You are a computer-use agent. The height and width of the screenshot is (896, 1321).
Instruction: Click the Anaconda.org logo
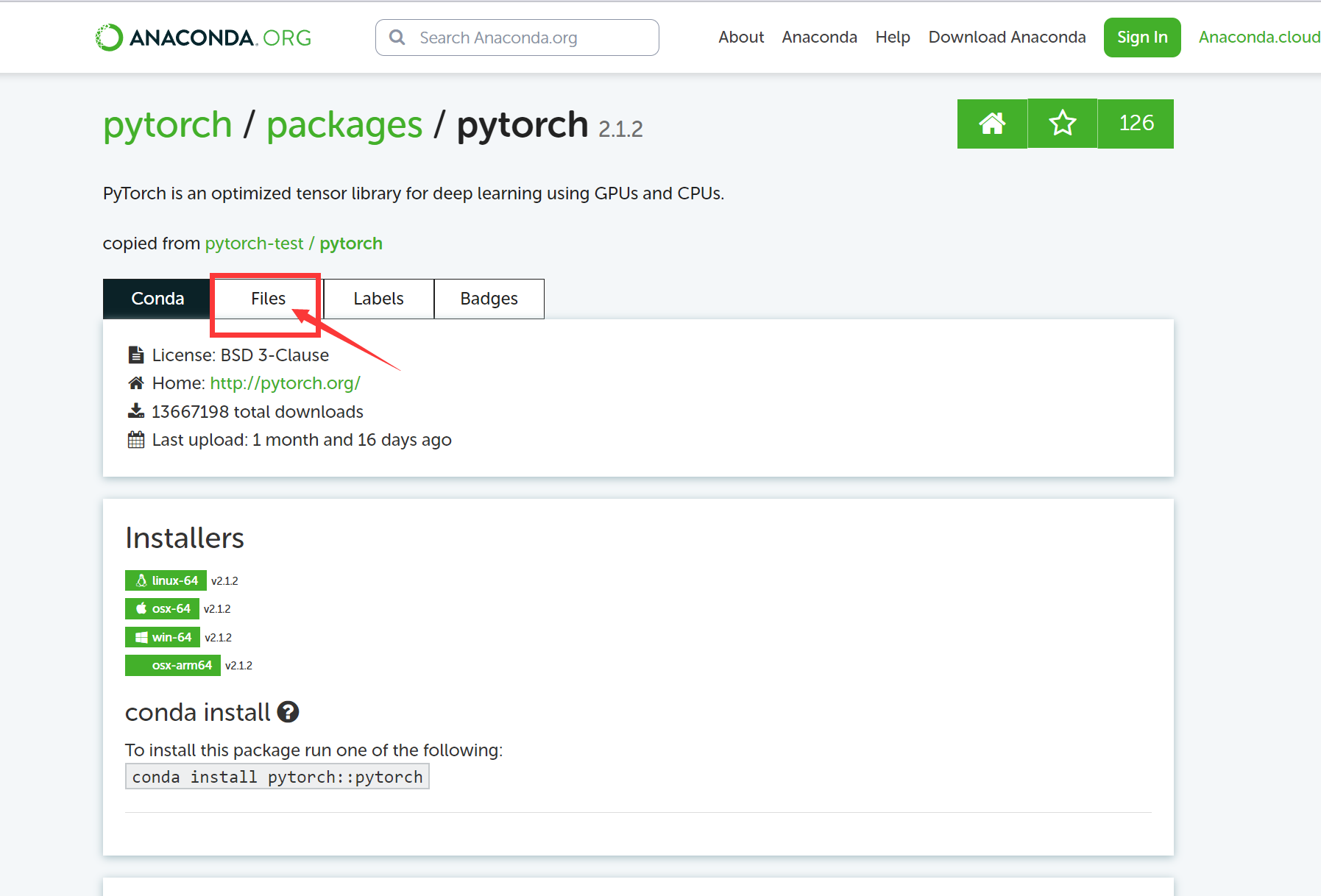tap(204, 38)
